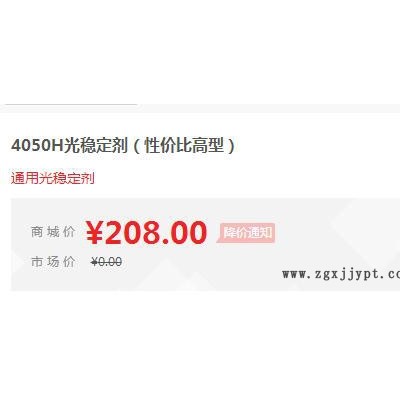Click the 降价通知 price-drop alert button
The height and width of the screenshot is (400, 400).
point(247,232)
